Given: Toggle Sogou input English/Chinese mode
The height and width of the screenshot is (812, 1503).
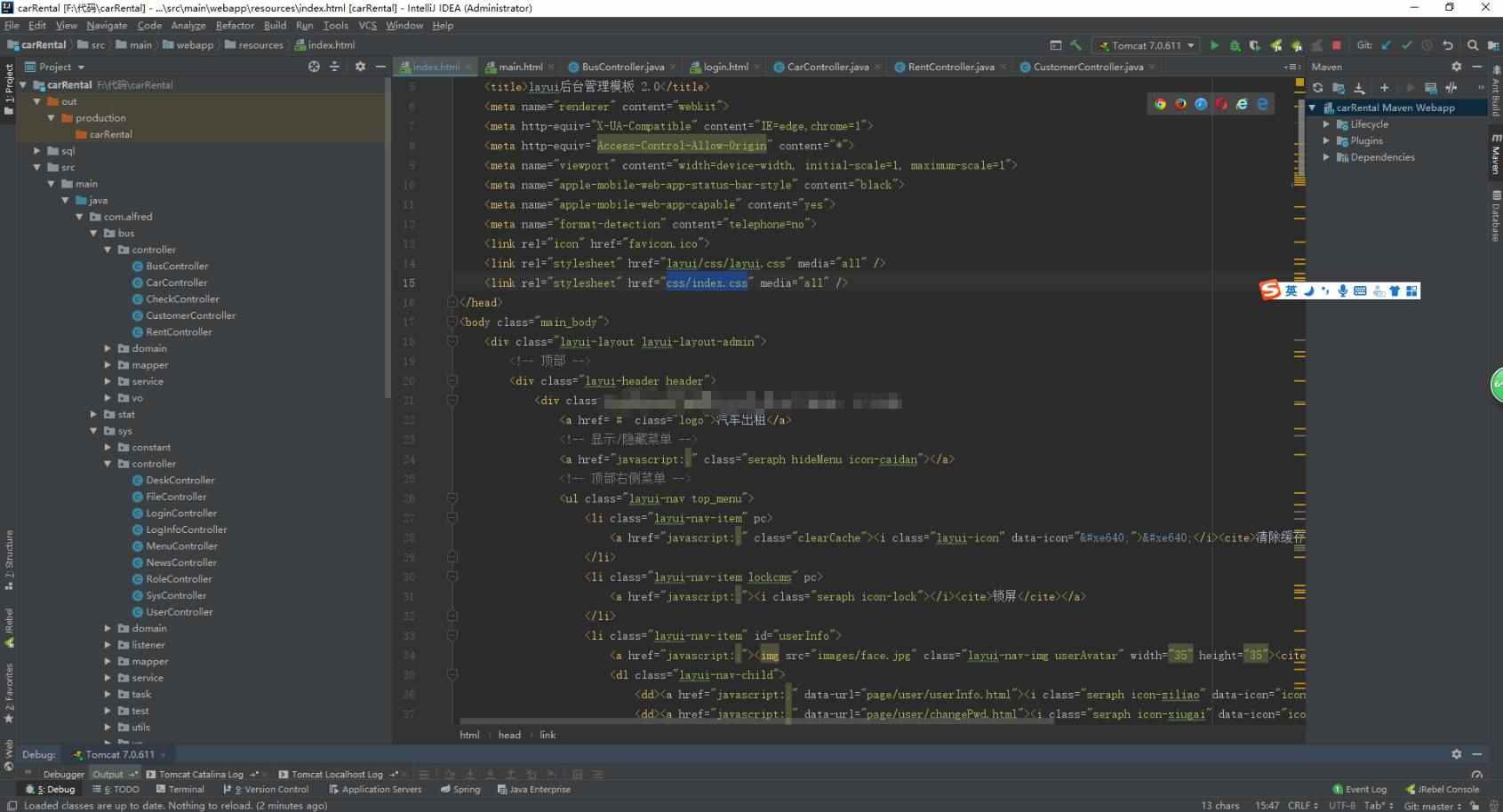Looking at the screenshot, I should [x=1291, y=291].
